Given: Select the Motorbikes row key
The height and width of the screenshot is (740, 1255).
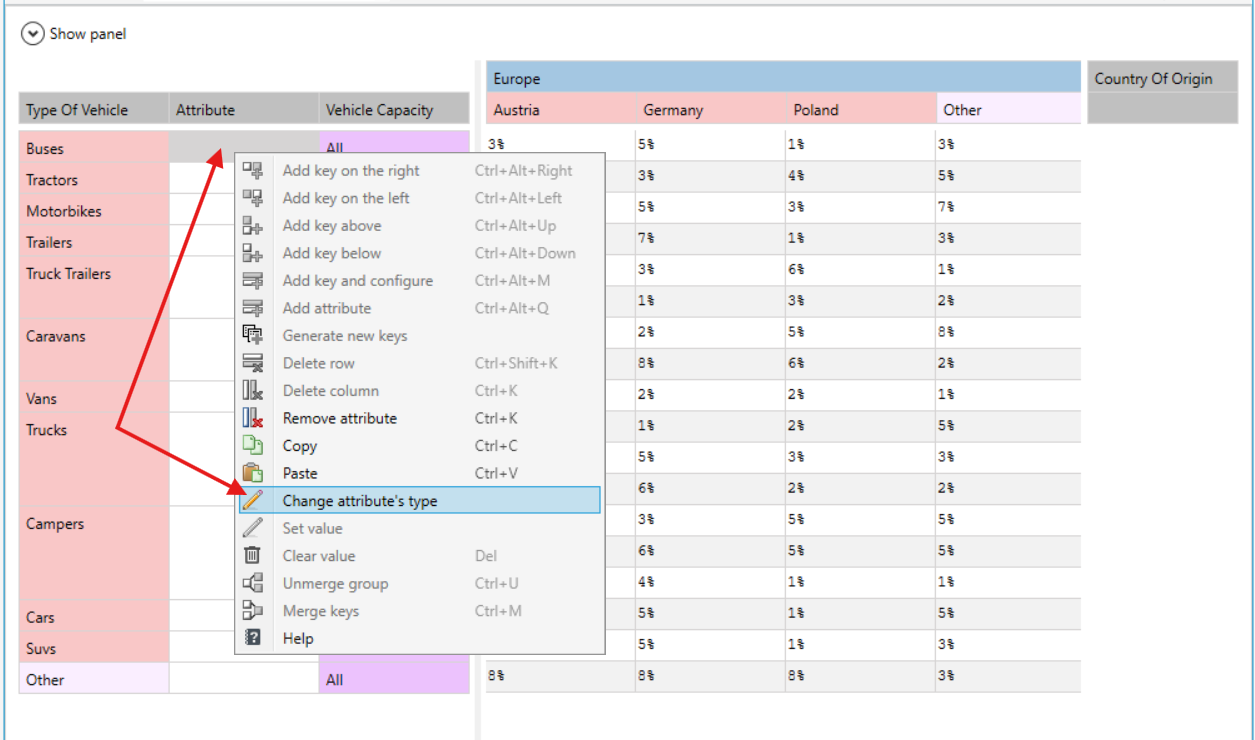Looking at the screenshot, I should [x=94, y=211].
